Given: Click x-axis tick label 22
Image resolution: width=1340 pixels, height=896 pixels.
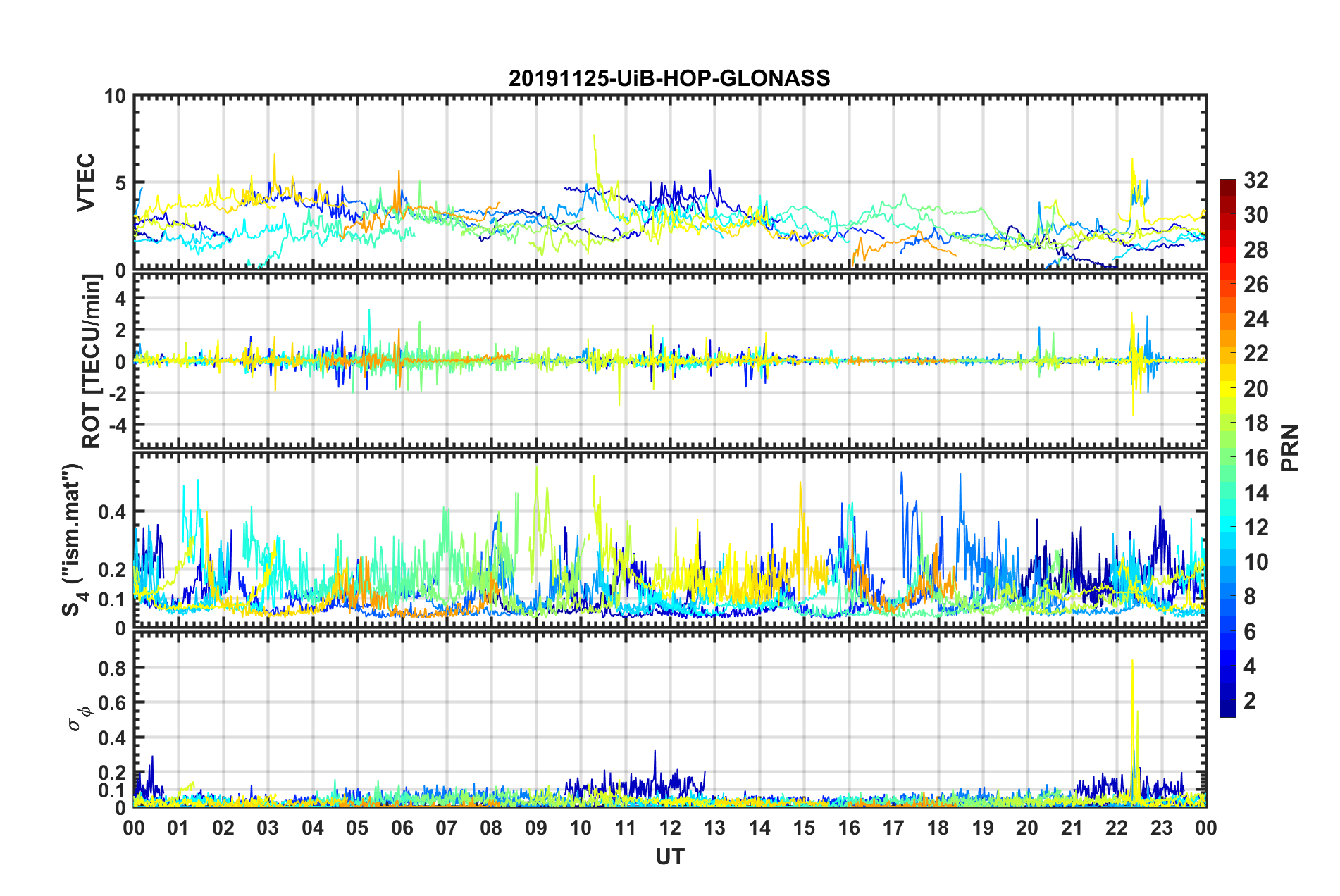Looking at the screenshot, I should coord(1117,828).
